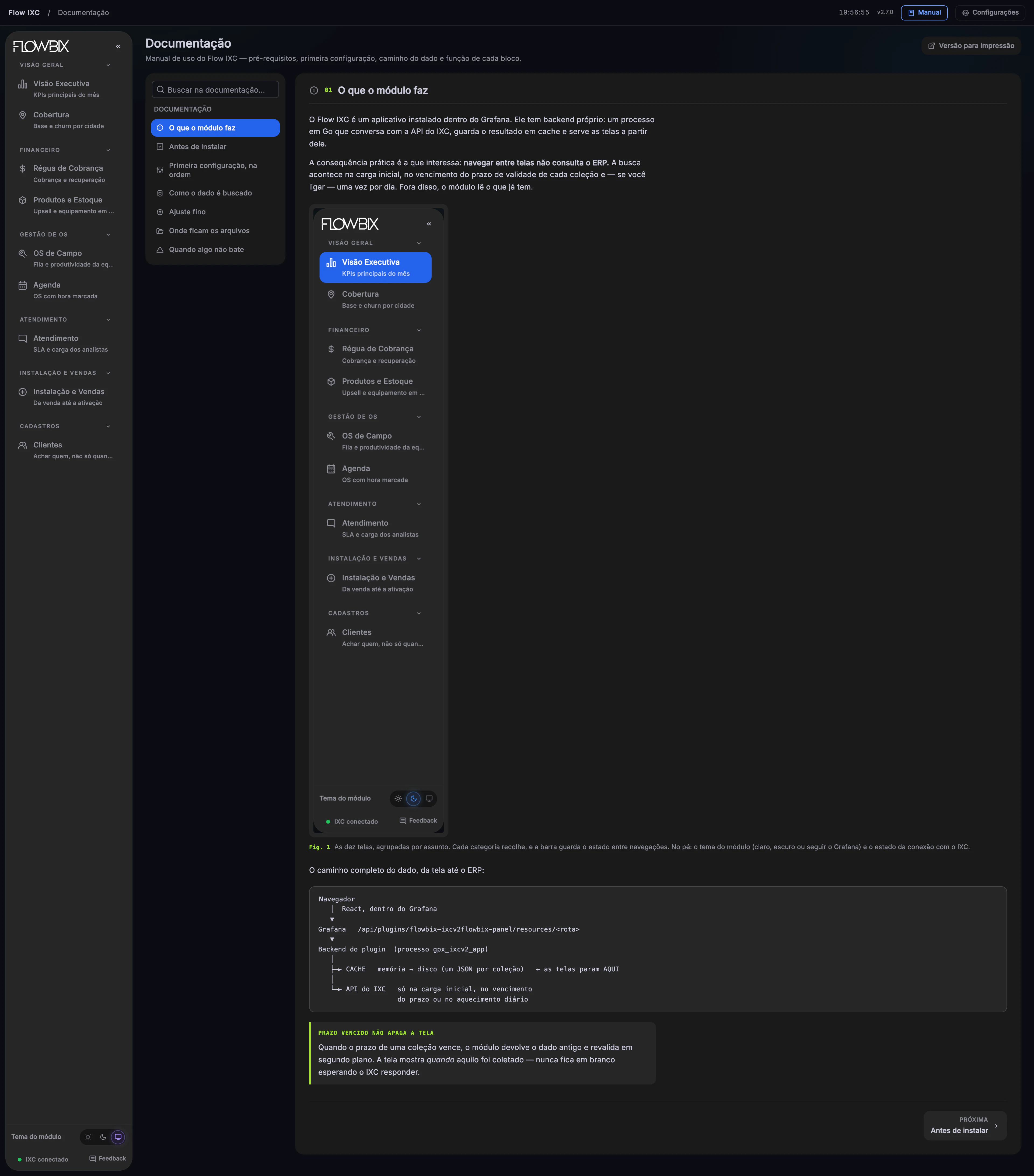1034x1176 pixels.
Task: Click Cobertura pin icon in far-left sidebar
Action: point(22,115)
